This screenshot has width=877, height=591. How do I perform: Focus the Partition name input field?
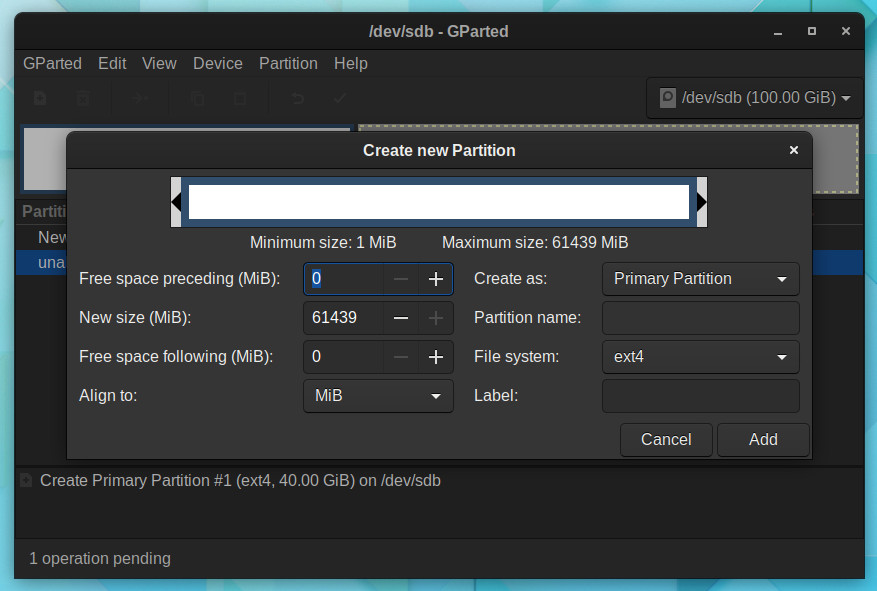[x=701, y=318]
